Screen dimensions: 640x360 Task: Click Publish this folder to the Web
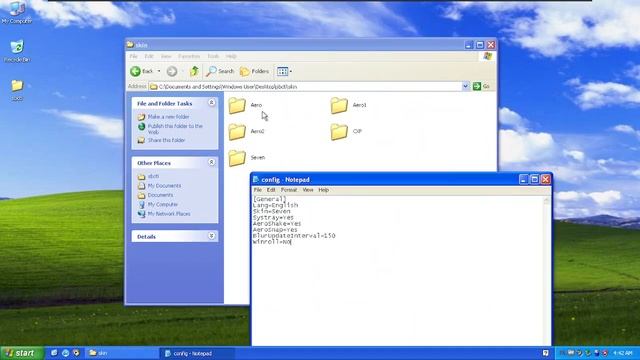coord(175,129)
